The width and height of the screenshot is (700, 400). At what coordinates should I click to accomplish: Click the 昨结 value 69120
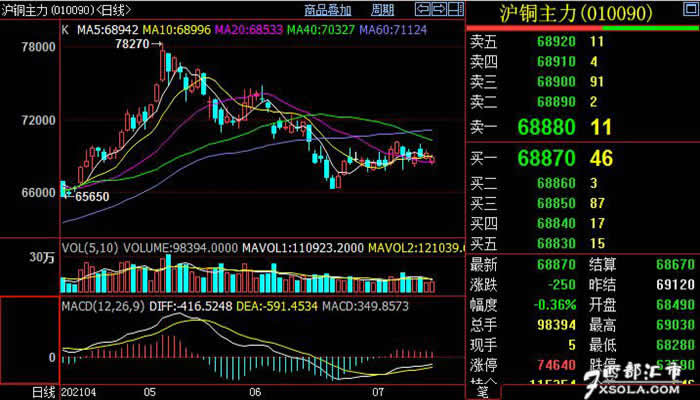pos(675,284)
